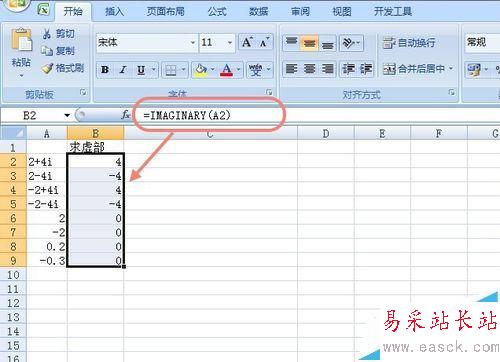Toggle bold formatting
Image resolution: width=500 pixels, height=362 pixels.
click(x=105, y=70)
